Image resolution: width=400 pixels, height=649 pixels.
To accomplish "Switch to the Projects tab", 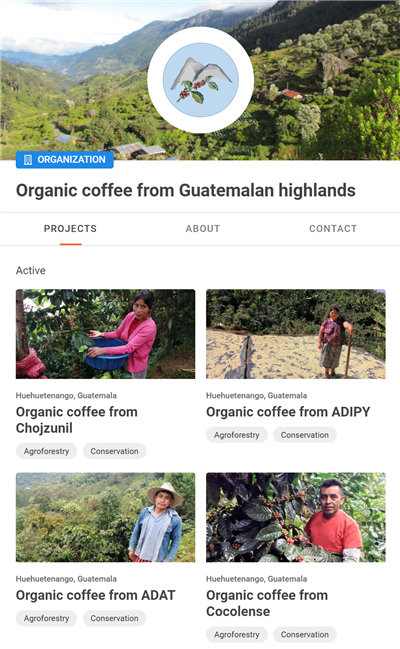I will 70,229.
